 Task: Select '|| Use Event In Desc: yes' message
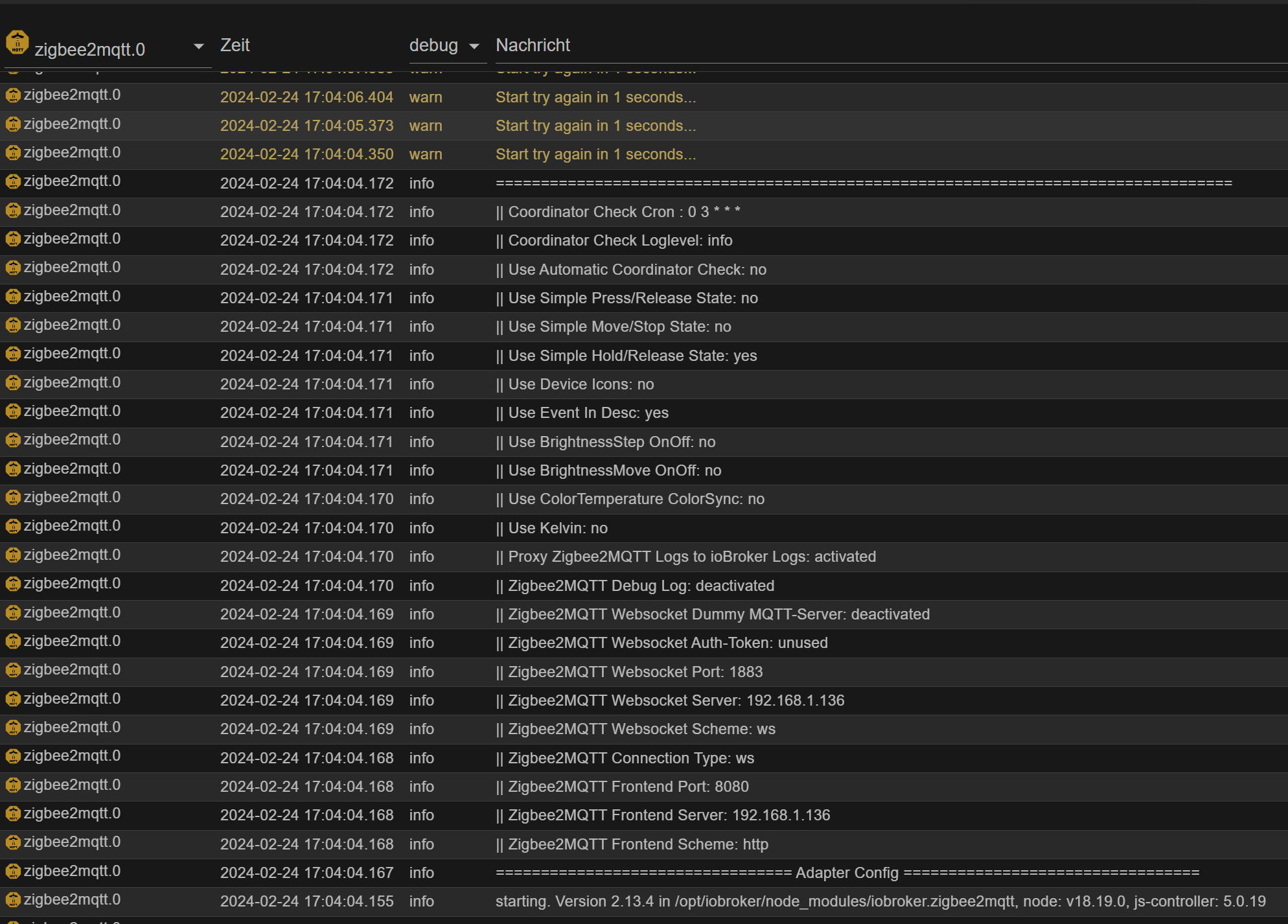coord(582,413)
